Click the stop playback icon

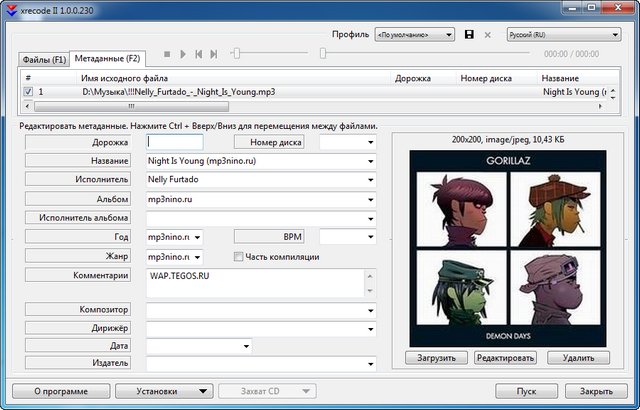(167, 54)
